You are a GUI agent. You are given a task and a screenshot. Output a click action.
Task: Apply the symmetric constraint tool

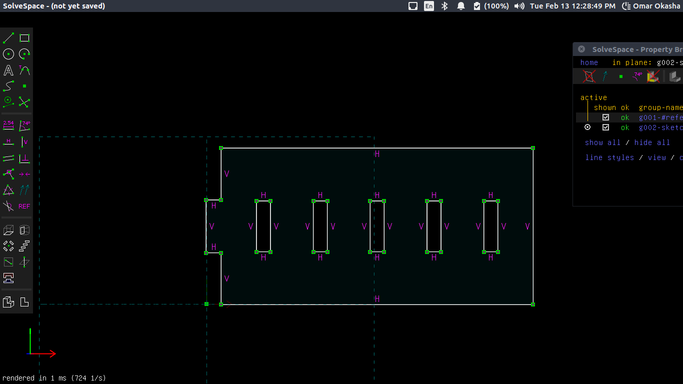point(24,174)
